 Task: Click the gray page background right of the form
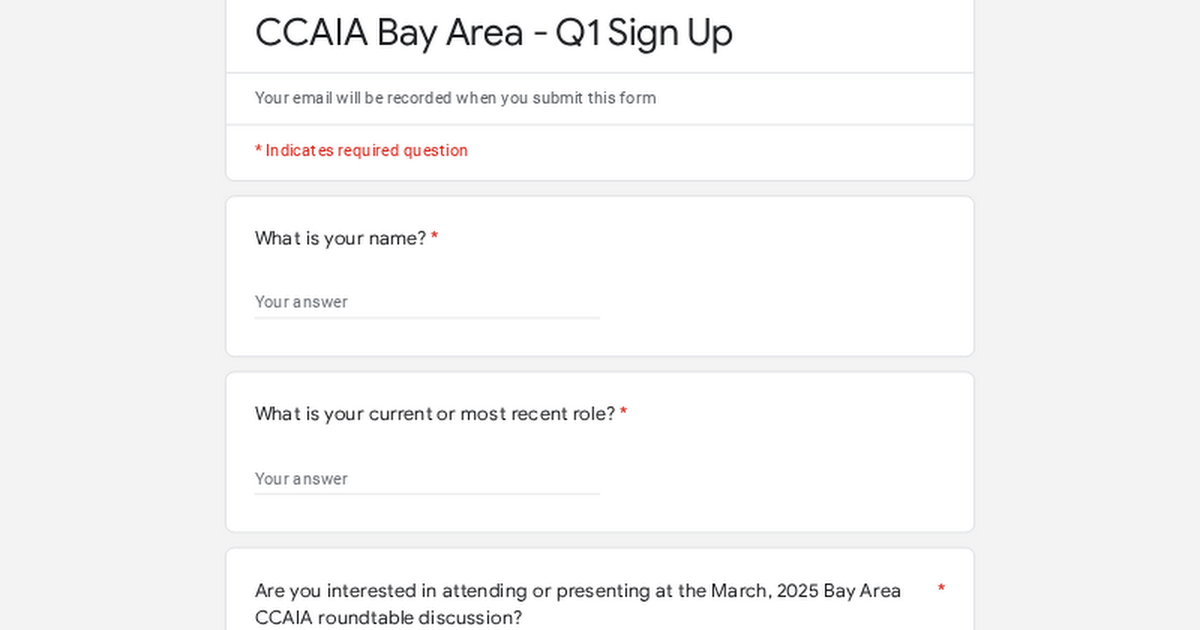point(1087,315)
